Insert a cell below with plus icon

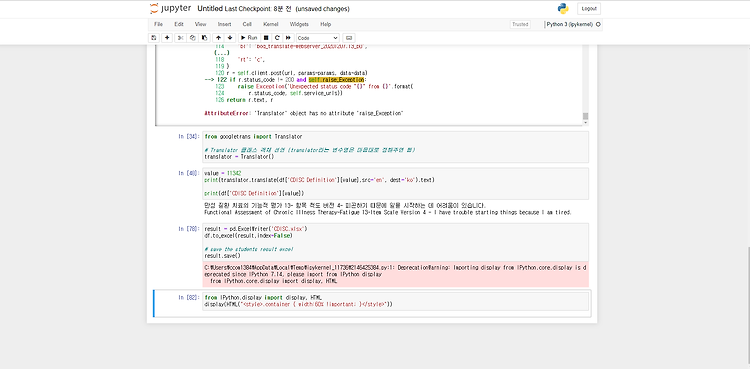(167, 37)
